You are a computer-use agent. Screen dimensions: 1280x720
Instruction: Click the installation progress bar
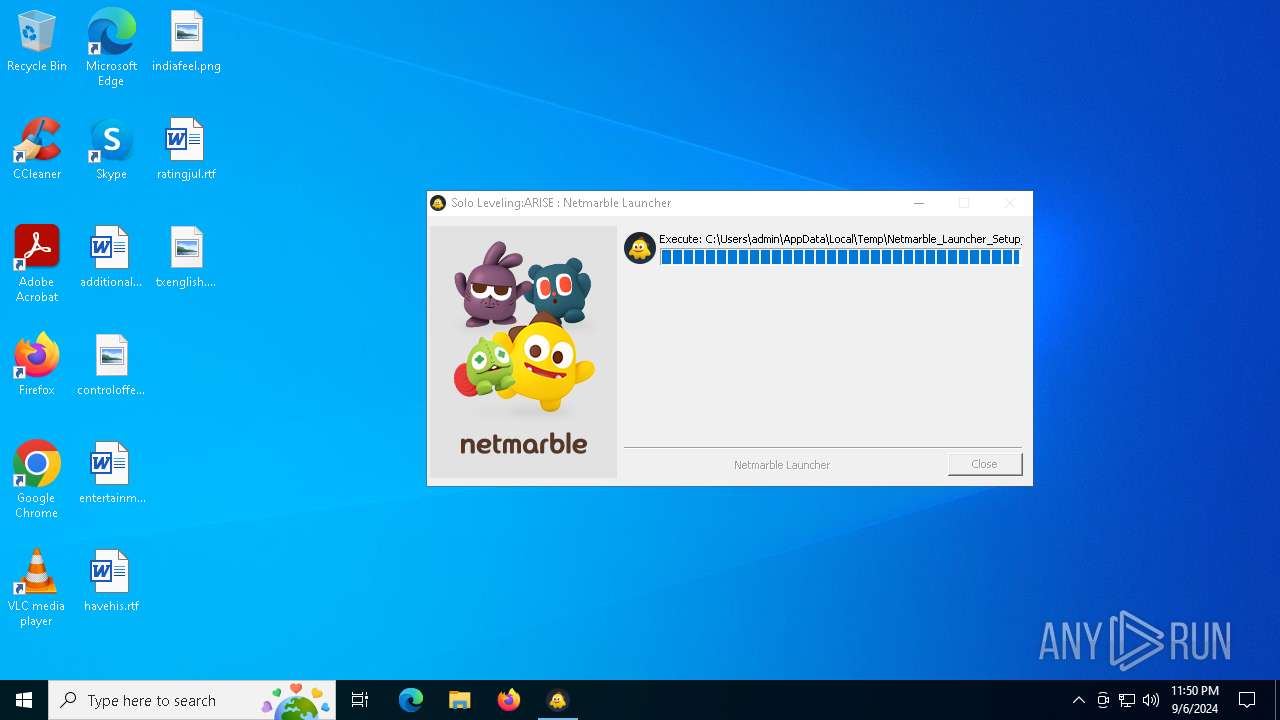pyautogui.click(x=840, y=257)
